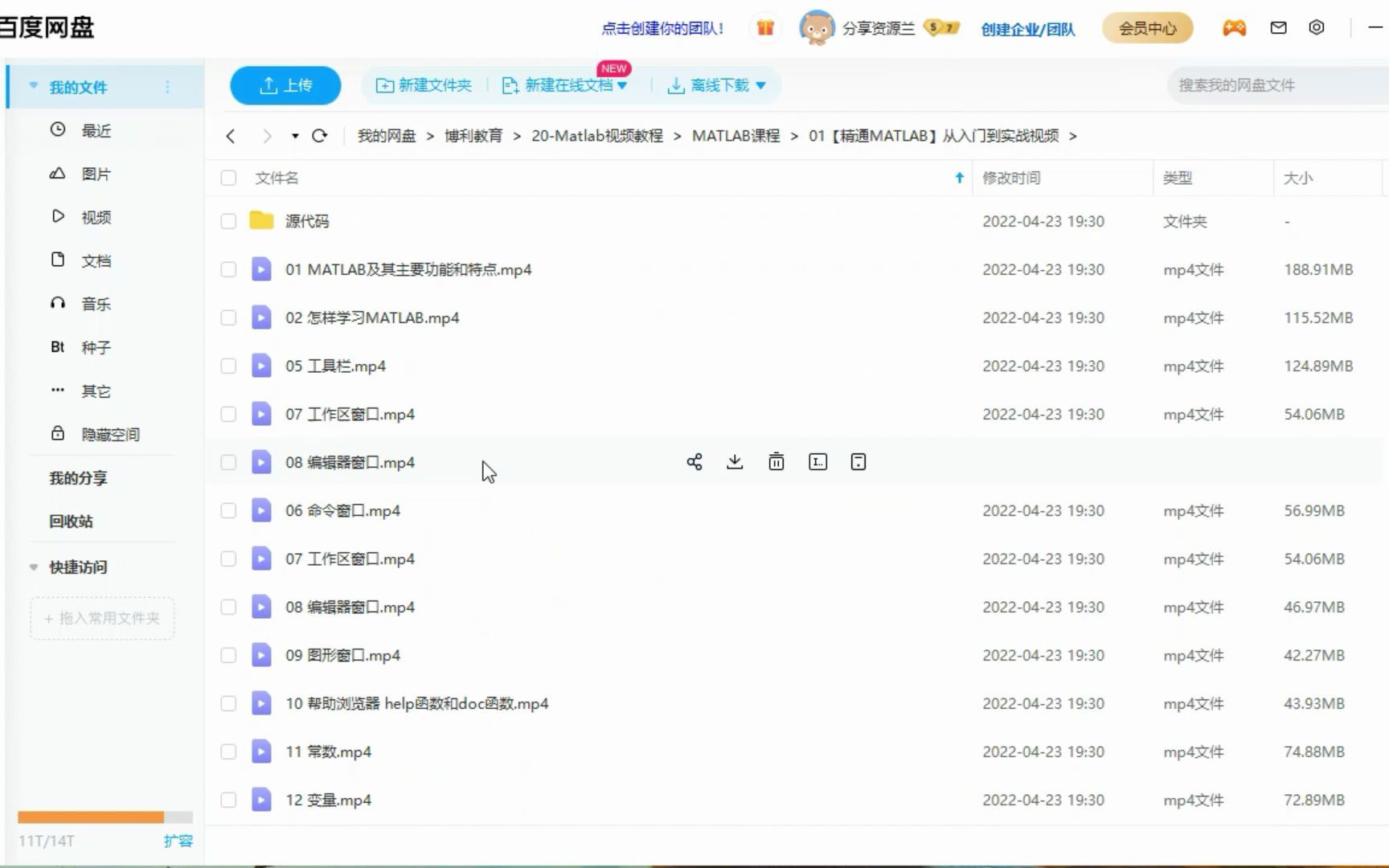1389x868 pixels.
Task: Open the mail envelope messages icon
Action: pos(1278,28)
